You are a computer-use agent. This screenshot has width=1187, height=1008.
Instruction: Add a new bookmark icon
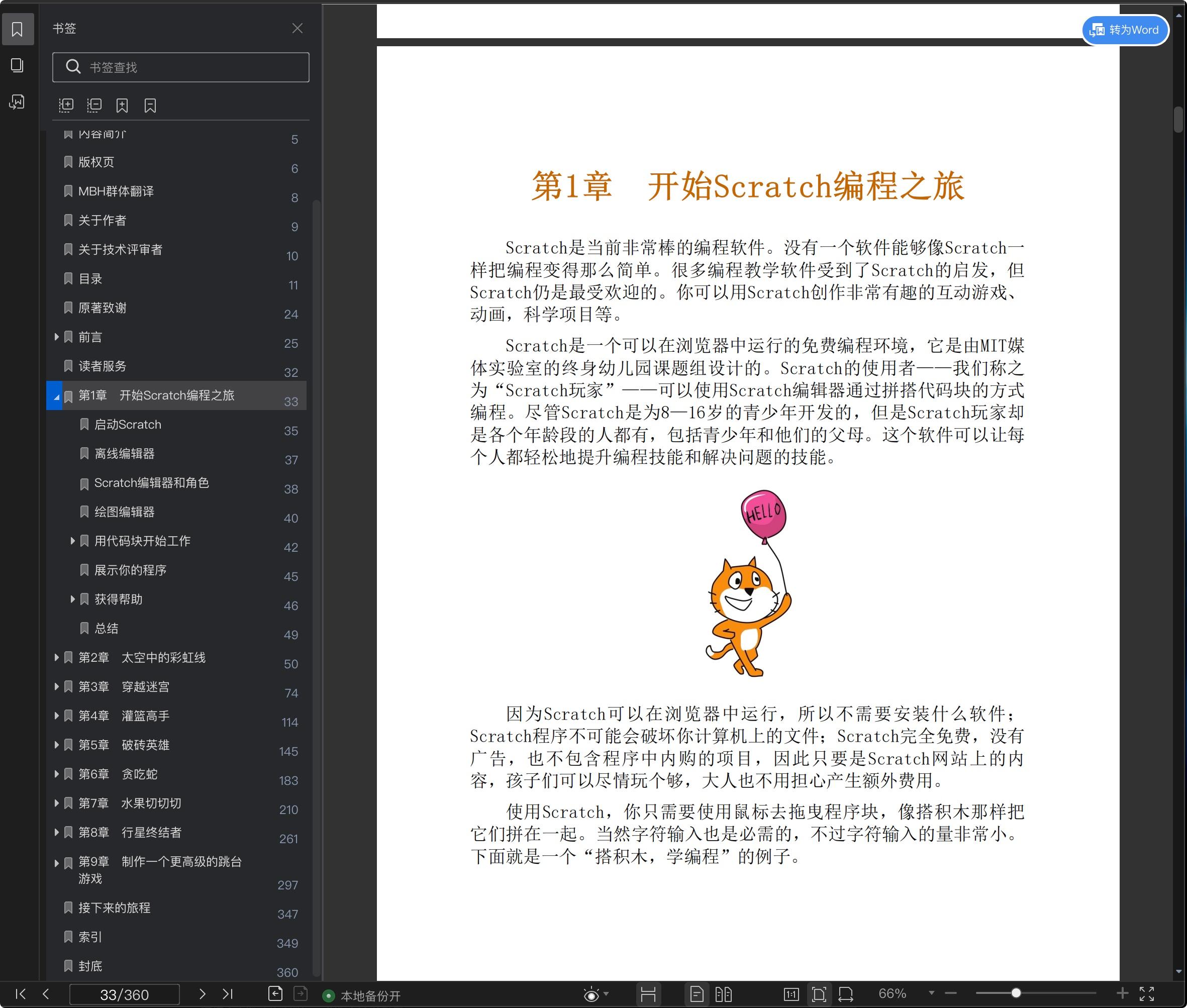click(122, 105)
